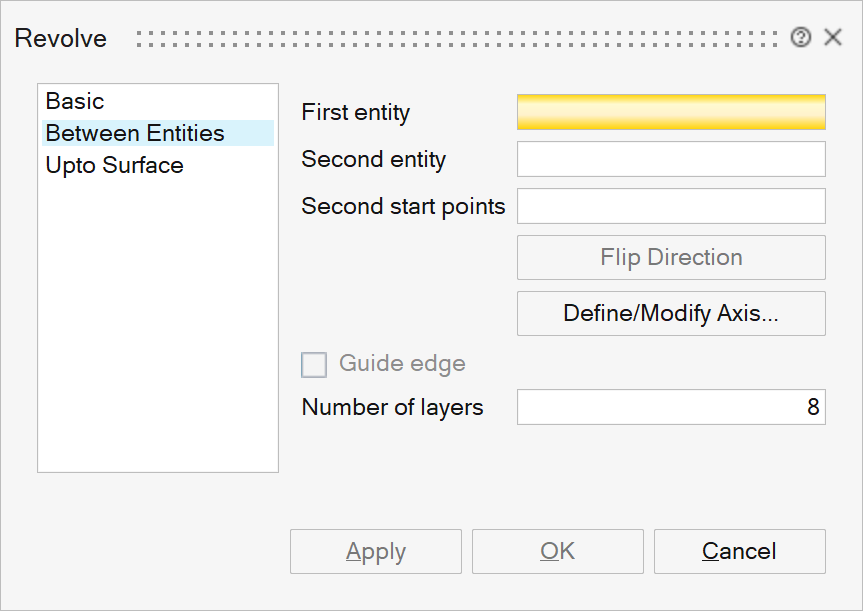Select Basic revolve mode
This screenshot has height=611, width=863.
75,101
